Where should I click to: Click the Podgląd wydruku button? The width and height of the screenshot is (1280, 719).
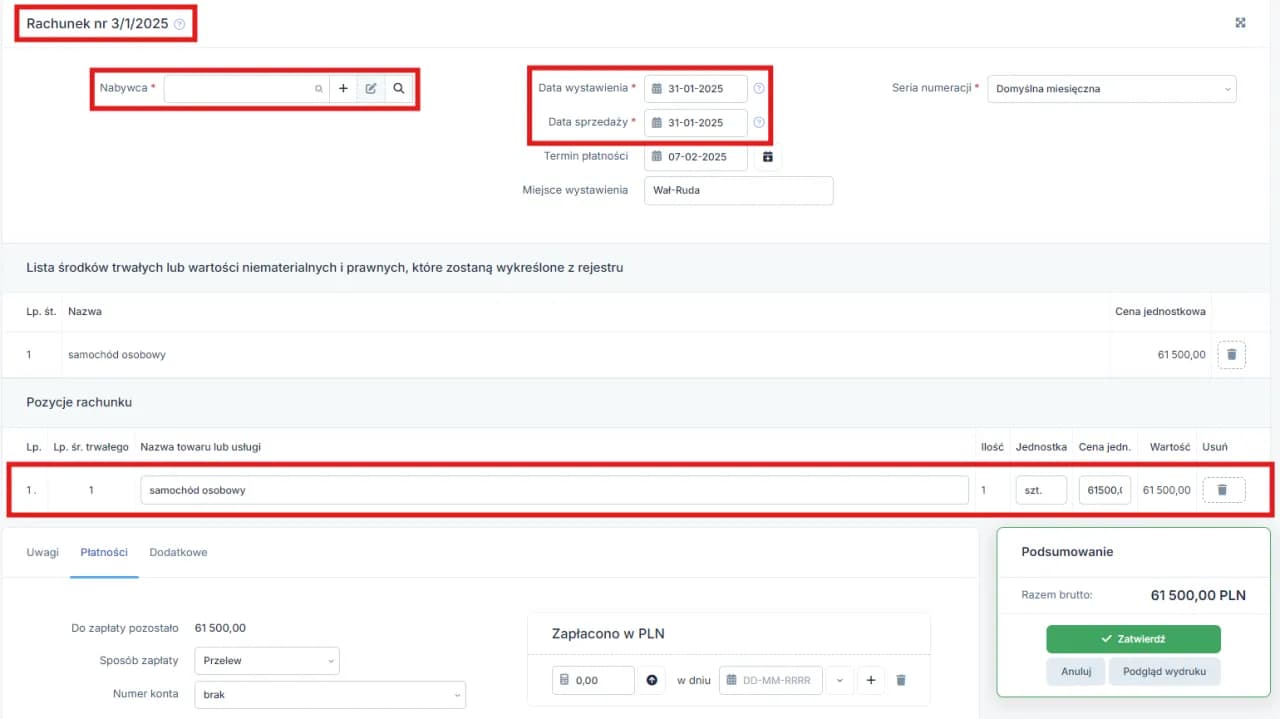[x=1164, y=672]
